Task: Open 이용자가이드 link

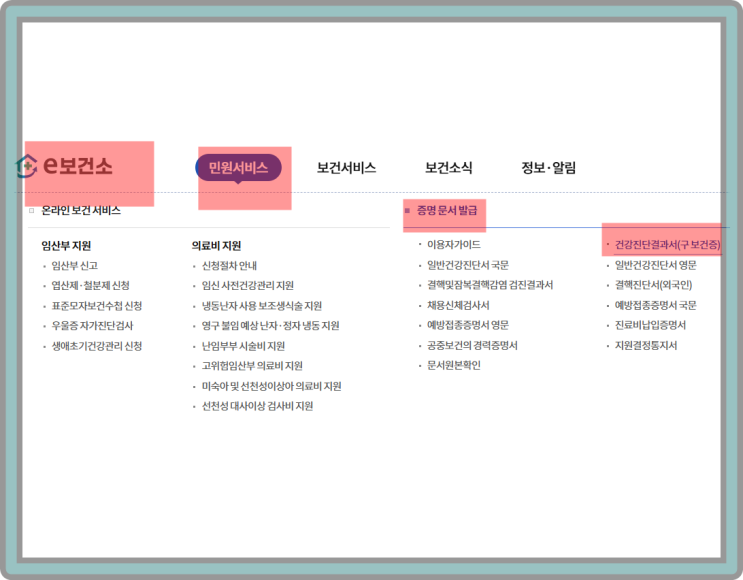Action: [453, 245]
